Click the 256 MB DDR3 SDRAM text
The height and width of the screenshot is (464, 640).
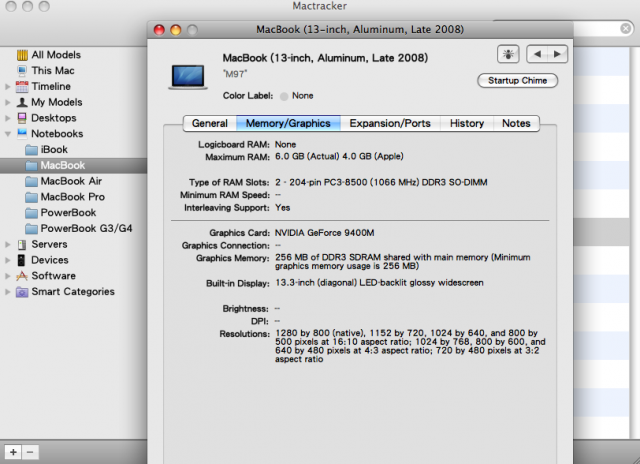pyautogui.click(x=402, y=262)
